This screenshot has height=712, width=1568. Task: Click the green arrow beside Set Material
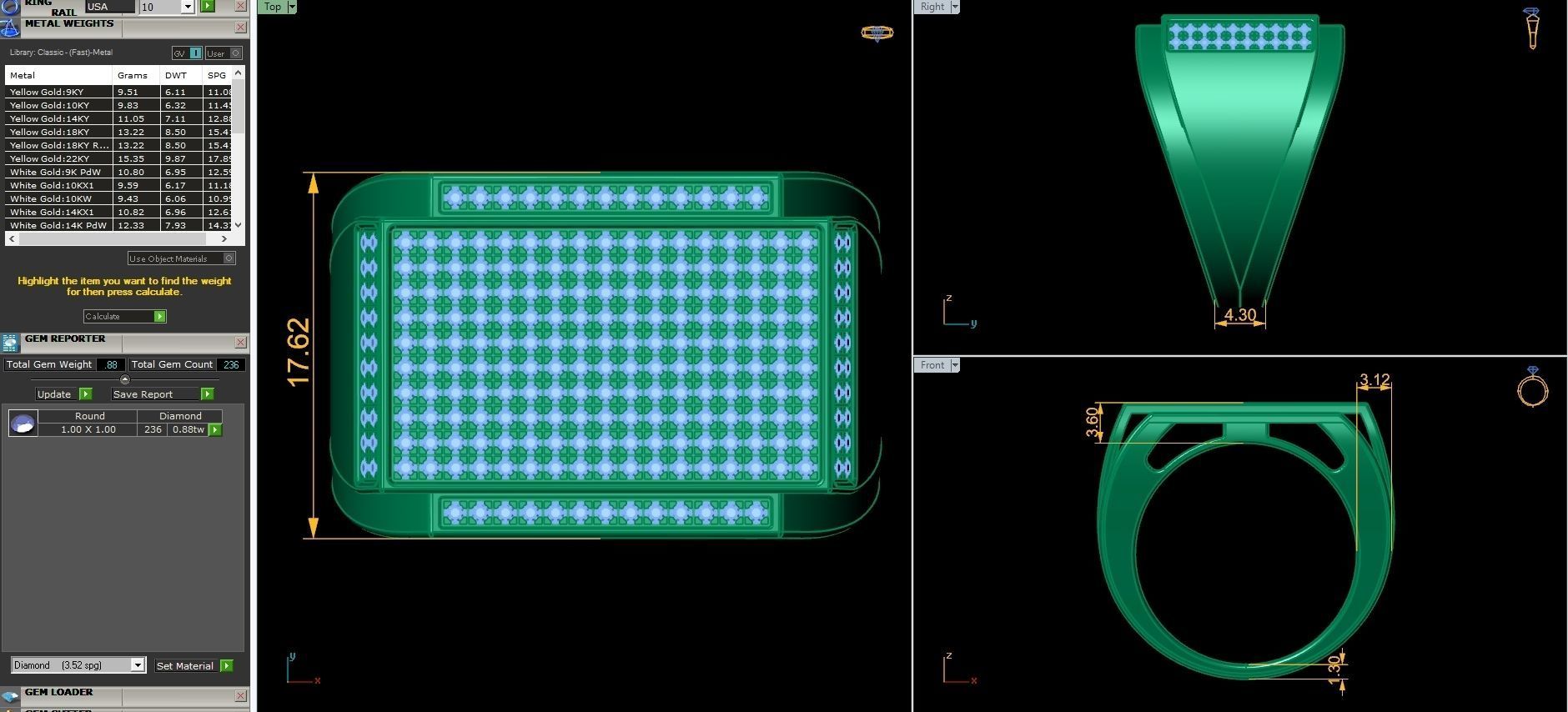[226, 665]
